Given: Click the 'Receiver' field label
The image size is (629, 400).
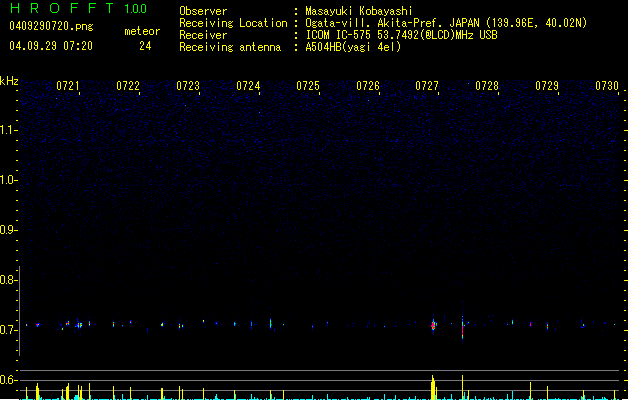Looking at the screenshot, I should [x=203, y=35].
